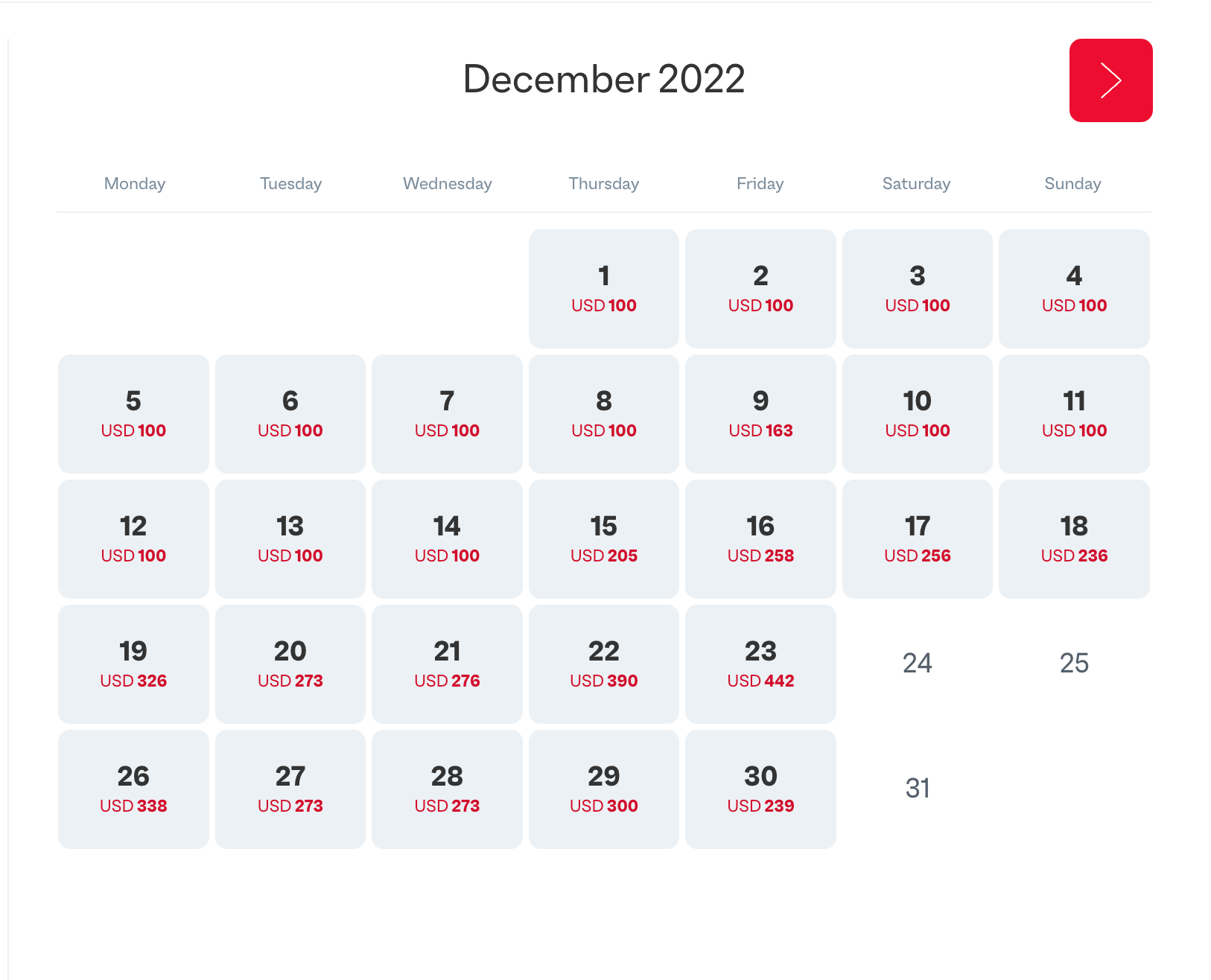Viewport: 1211px width, 980px height.
Task: Click December 17 priced USD 256
Action: [917, 539]
